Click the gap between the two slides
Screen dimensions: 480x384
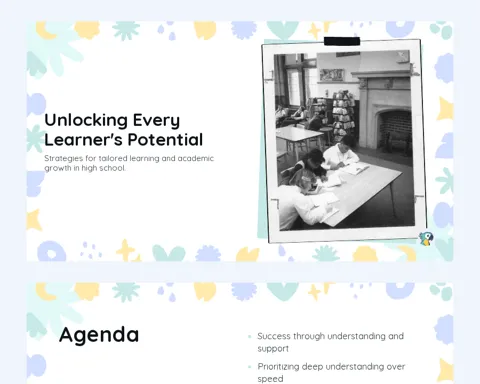[240, 272]
